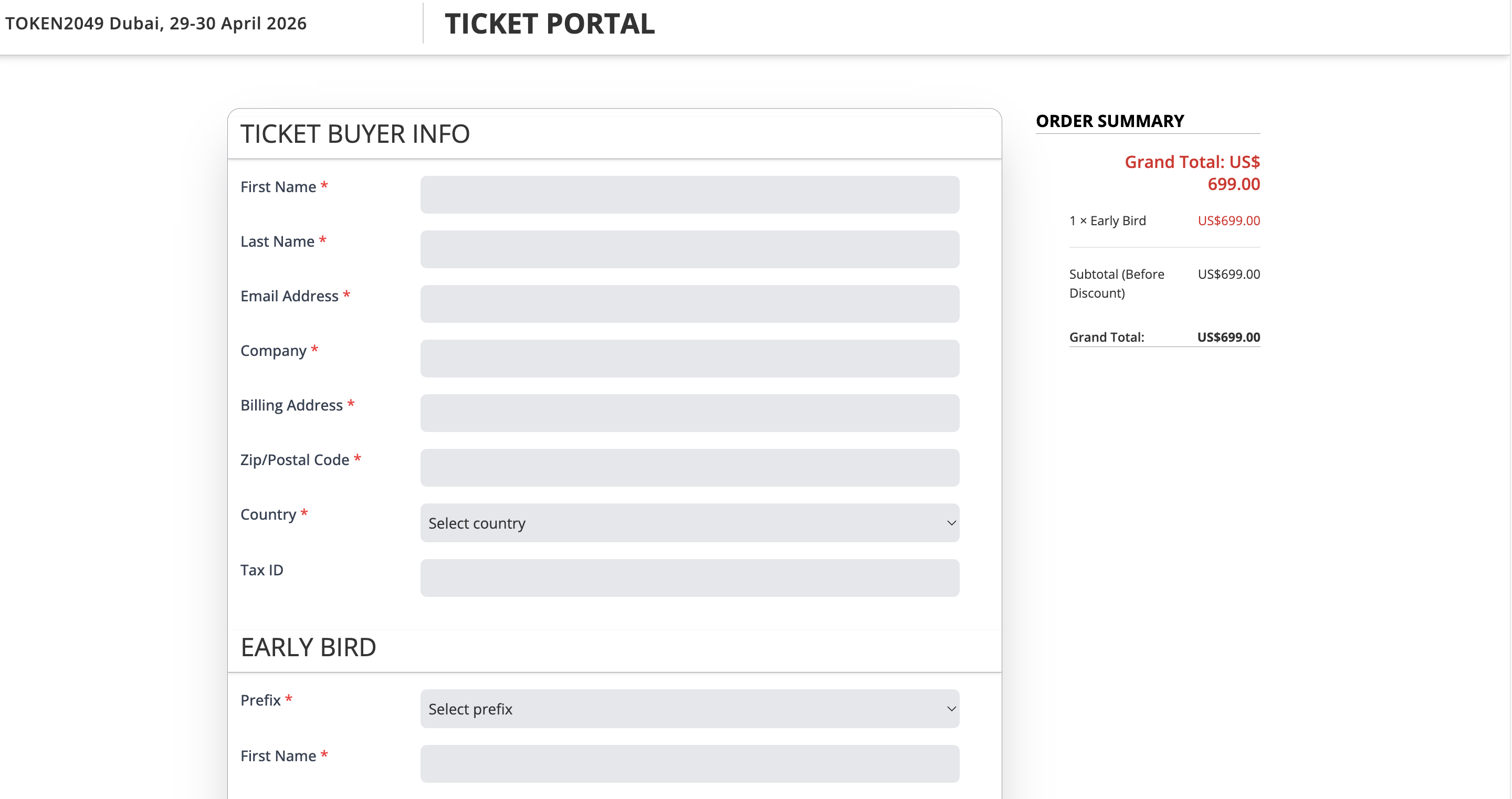Expand the country dropdown chevron arrow
The height and width of the screenshot is (799, 1512).
coord(951,522)
